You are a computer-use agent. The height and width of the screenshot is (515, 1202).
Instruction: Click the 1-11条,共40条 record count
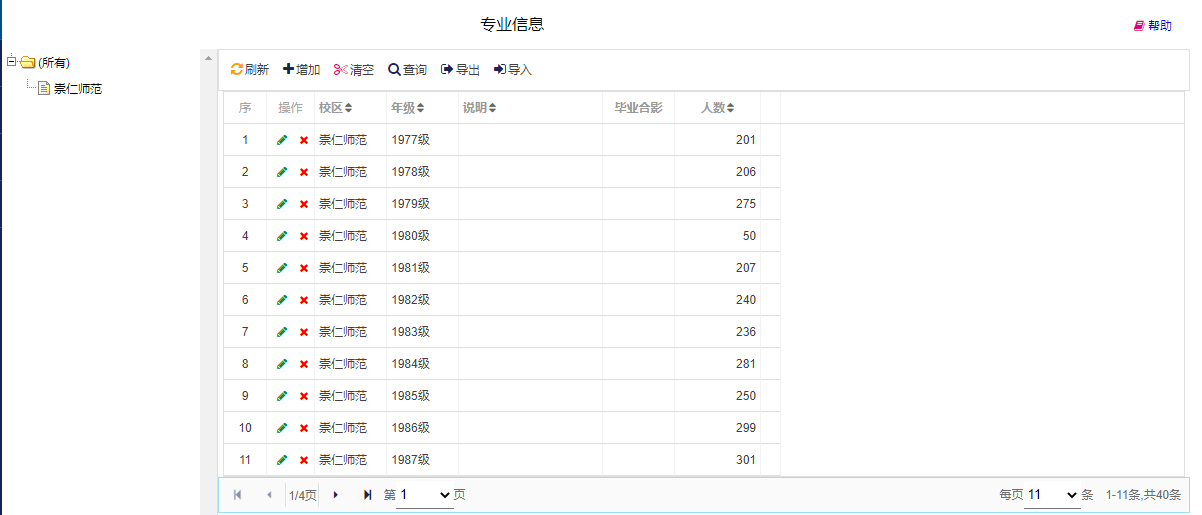tap(1143, 495)
